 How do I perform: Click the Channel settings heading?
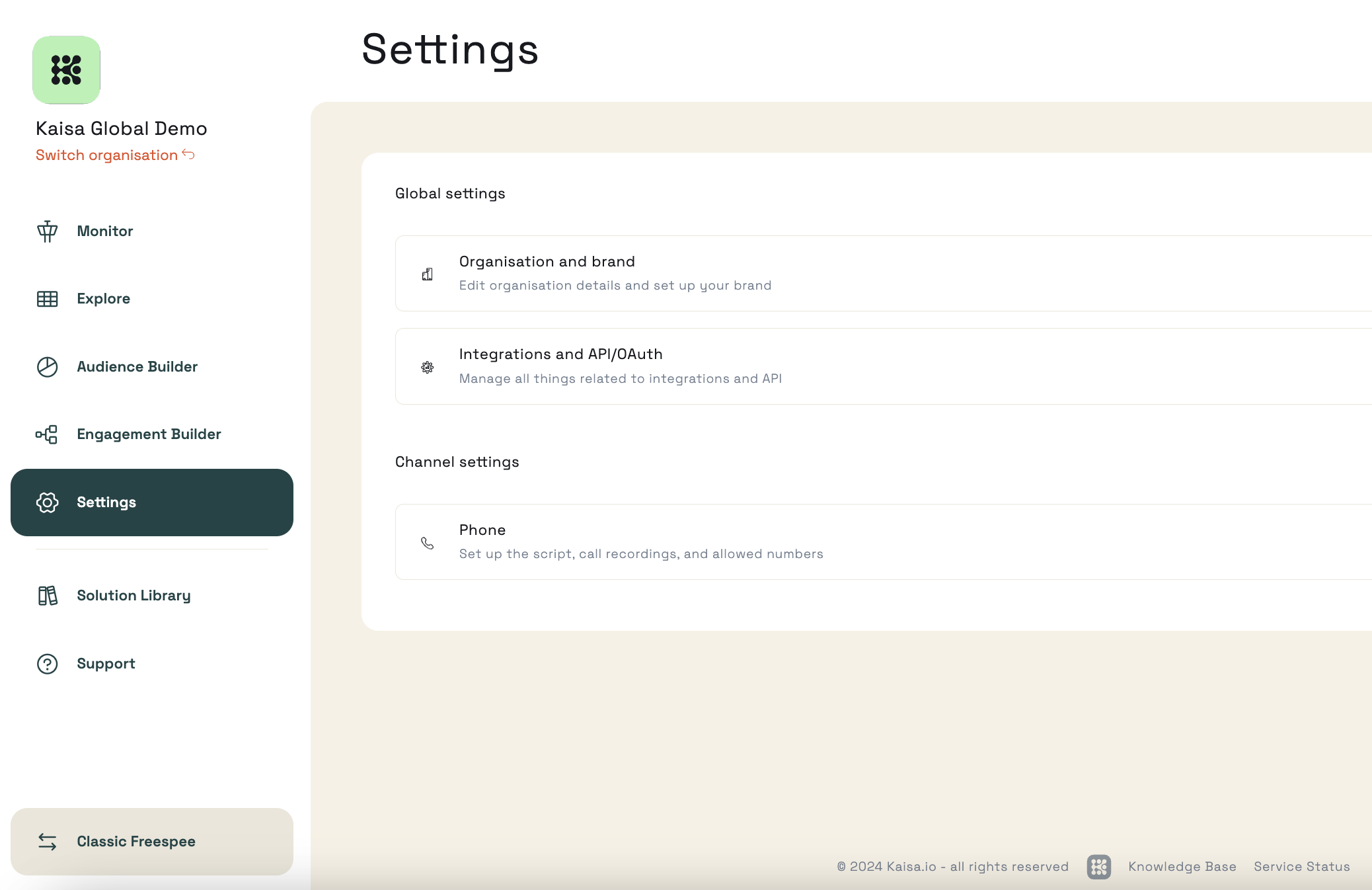457,462
